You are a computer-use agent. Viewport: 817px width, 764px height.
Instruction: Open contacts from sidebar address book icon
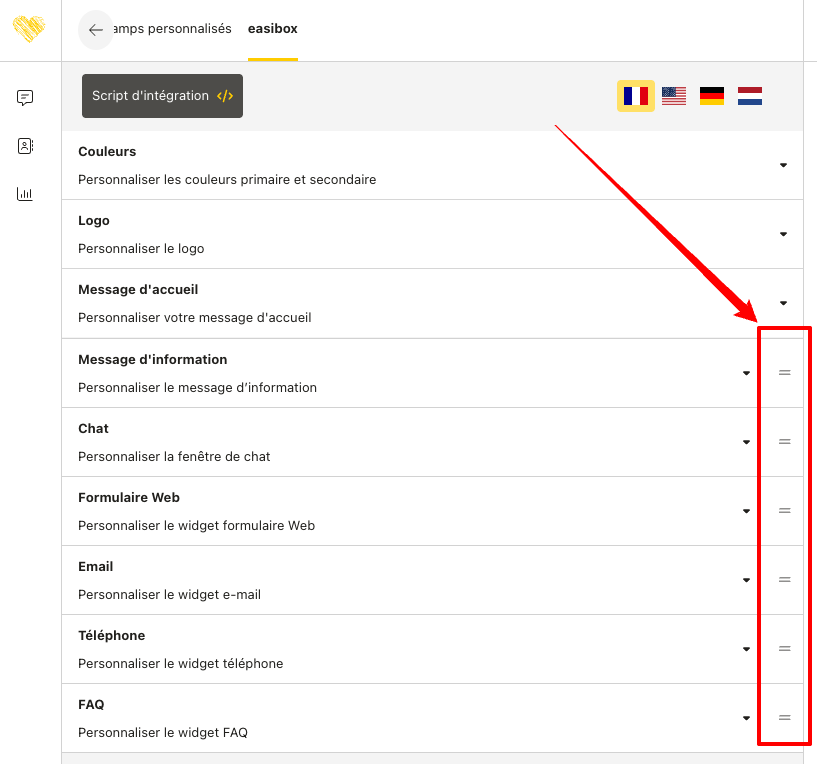tap(25, 146)
